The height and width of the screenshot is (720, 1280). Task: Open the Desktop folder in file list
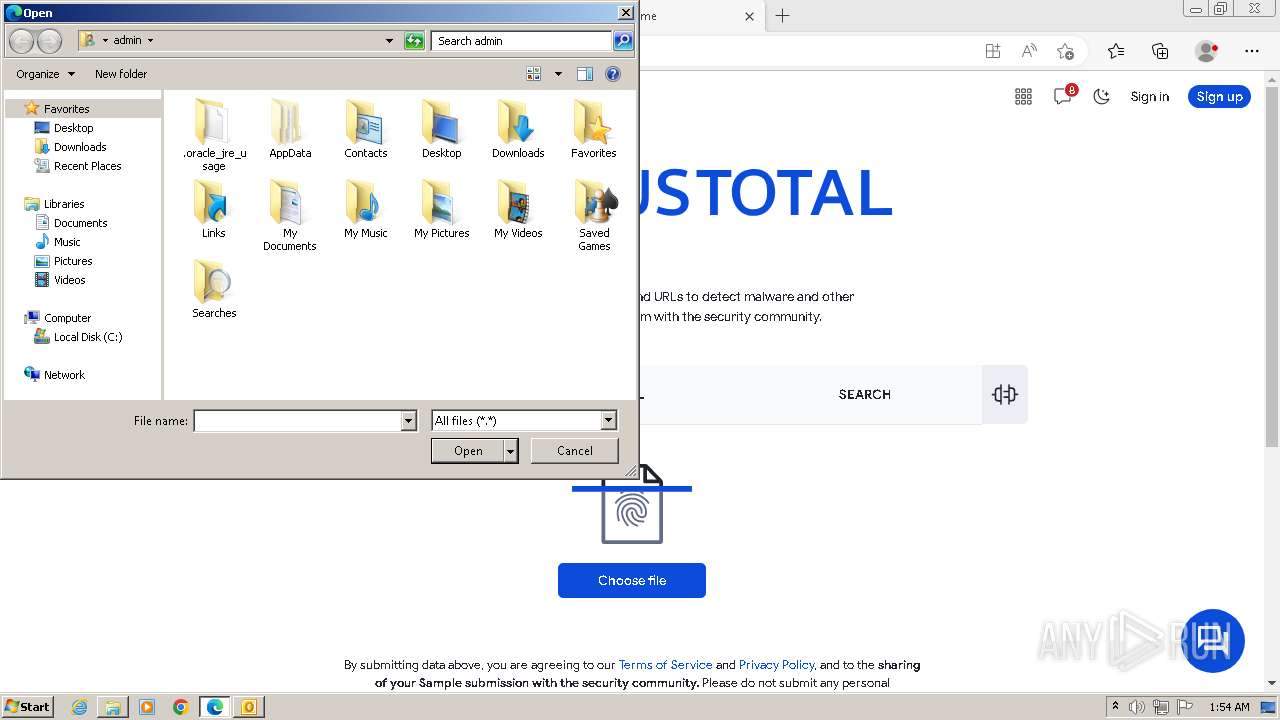pos(441,129)
